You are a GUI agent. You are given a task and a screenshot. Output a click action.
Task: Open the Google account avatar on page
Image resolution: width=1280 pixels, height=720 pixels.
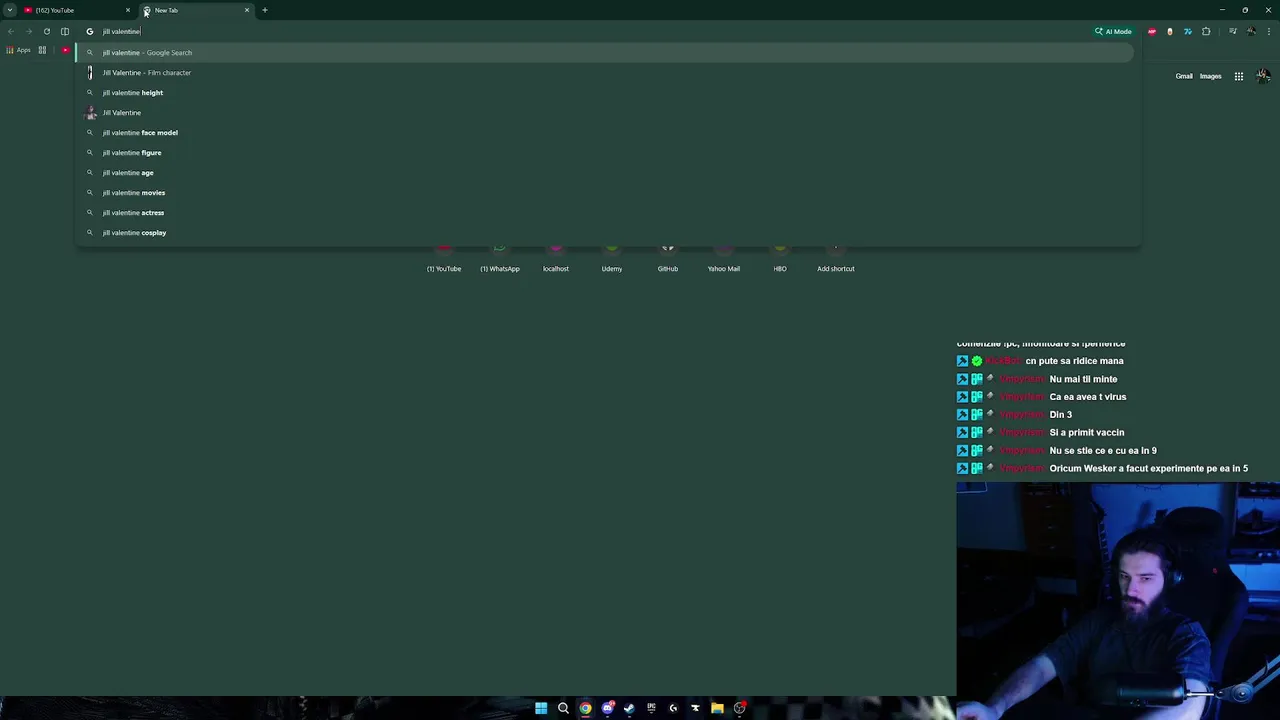coord(1263,76)
